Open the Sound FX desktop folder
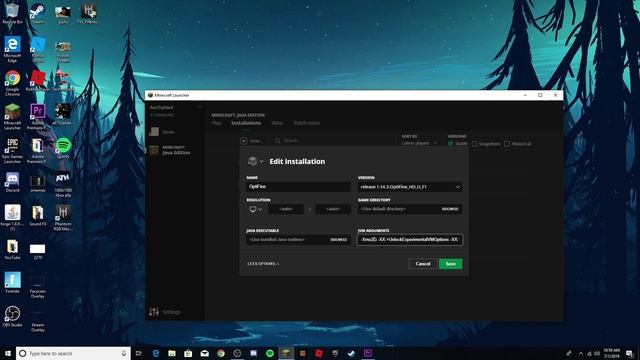 (38, 216)
